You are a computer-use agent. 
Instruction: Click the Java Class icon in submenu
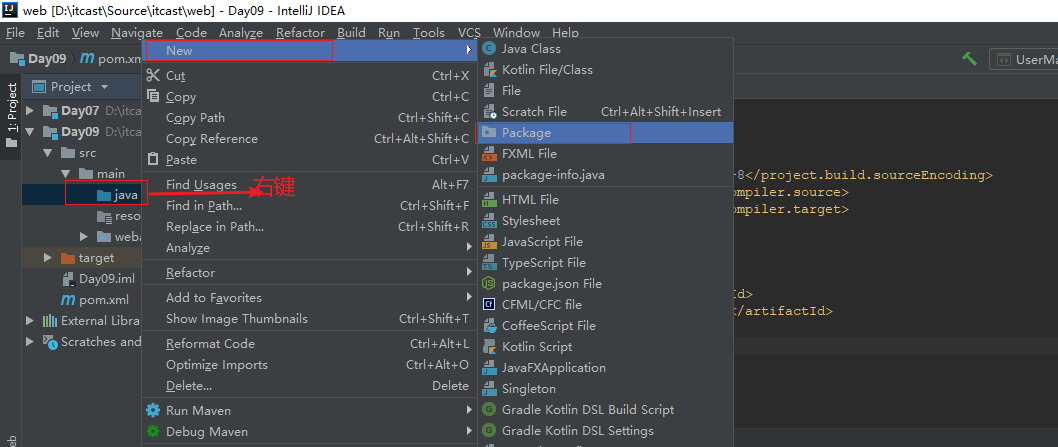(x=489, y=49)
